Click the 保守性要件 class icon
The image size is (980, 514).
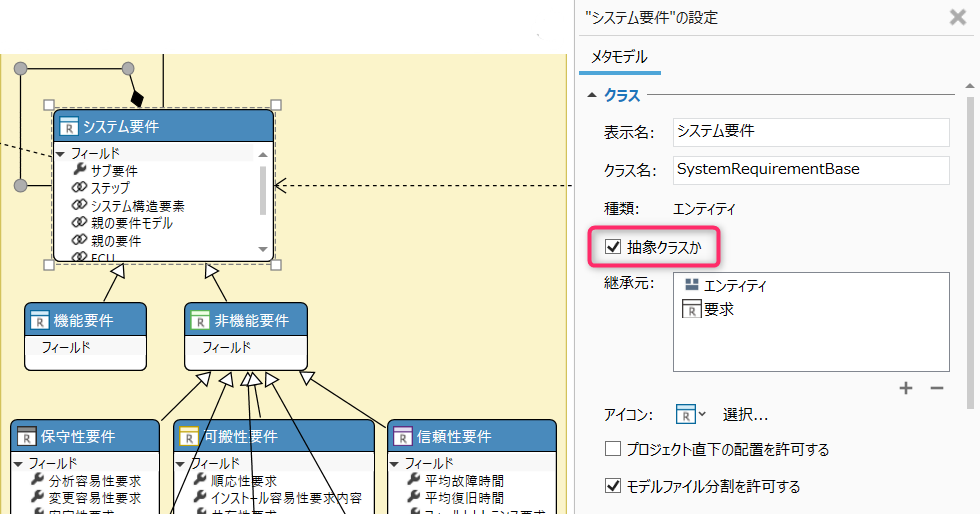(26, 436)
